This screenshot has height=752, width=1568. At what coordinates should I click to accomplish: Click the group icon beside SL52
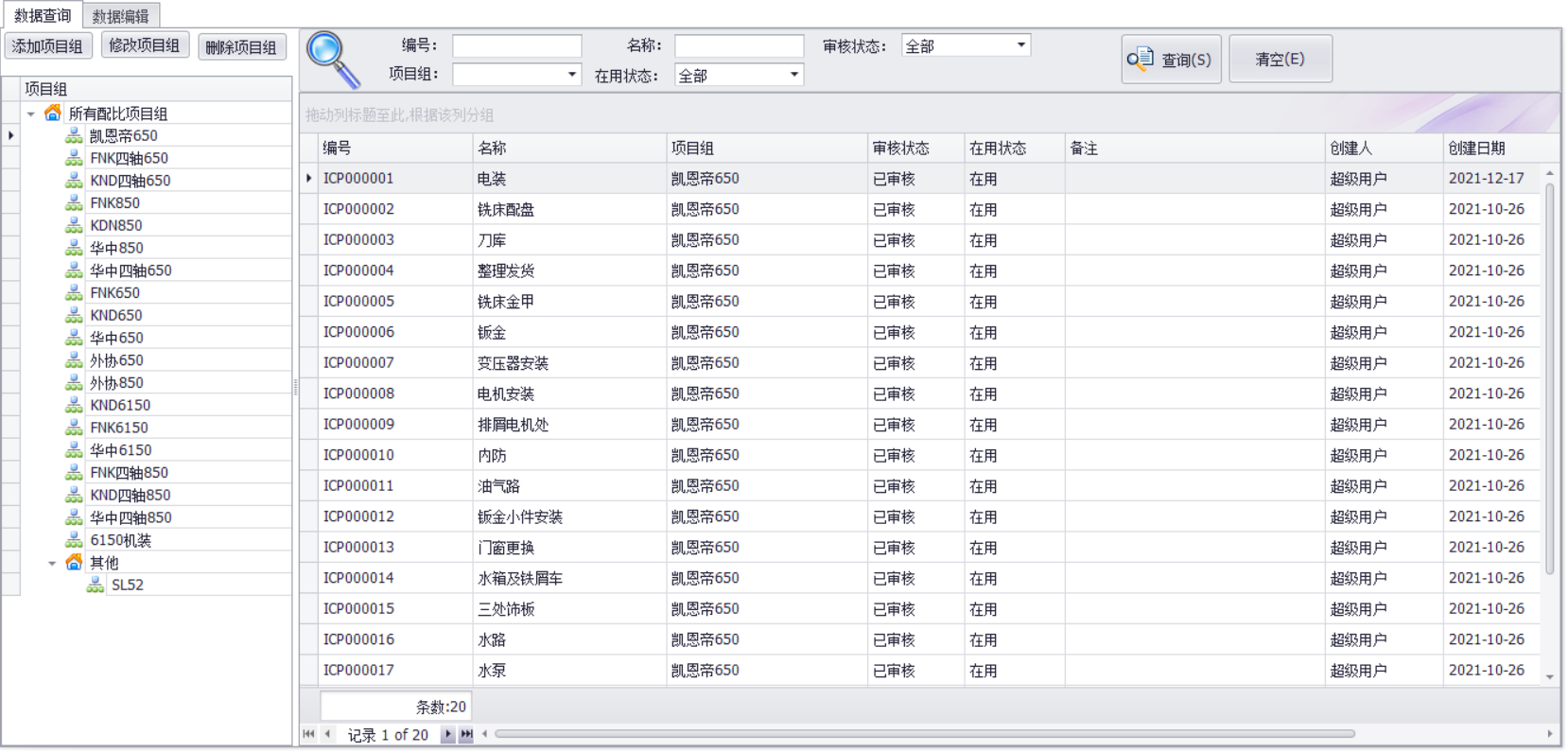[x=96, y=586]
